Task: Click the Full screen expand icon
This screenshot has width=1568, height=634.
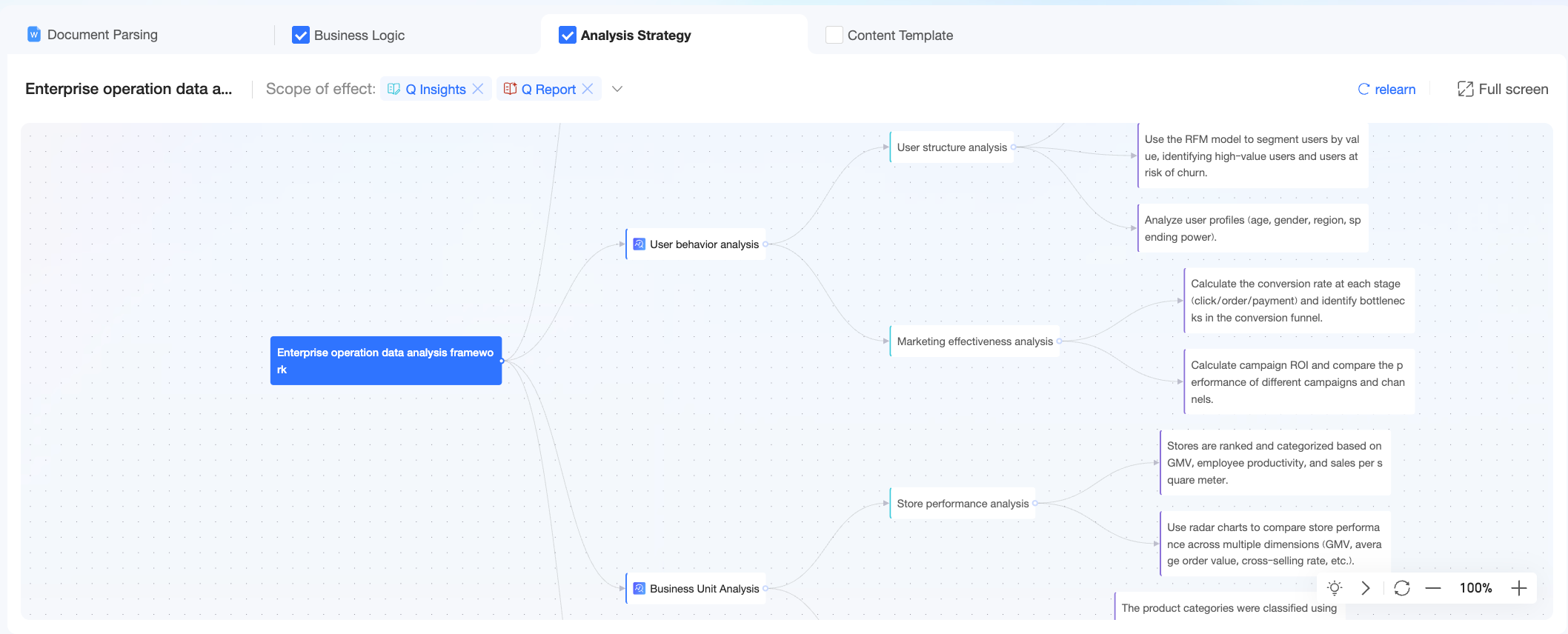Action: [x=1465, y=89]
